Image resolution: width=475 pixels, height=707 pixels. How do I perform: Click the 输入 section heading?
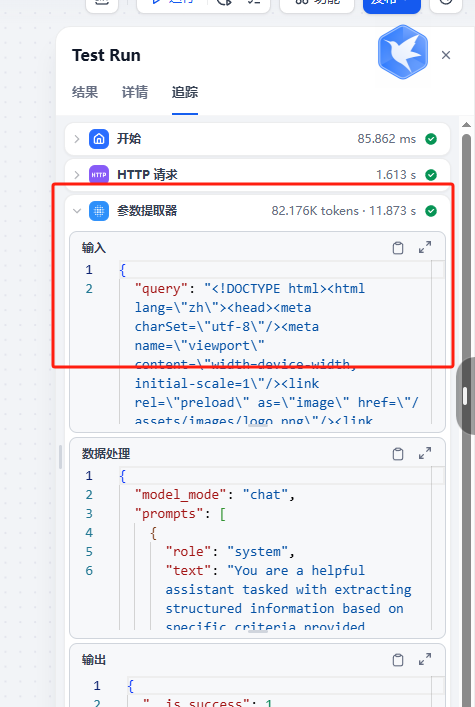click(93, 248)
